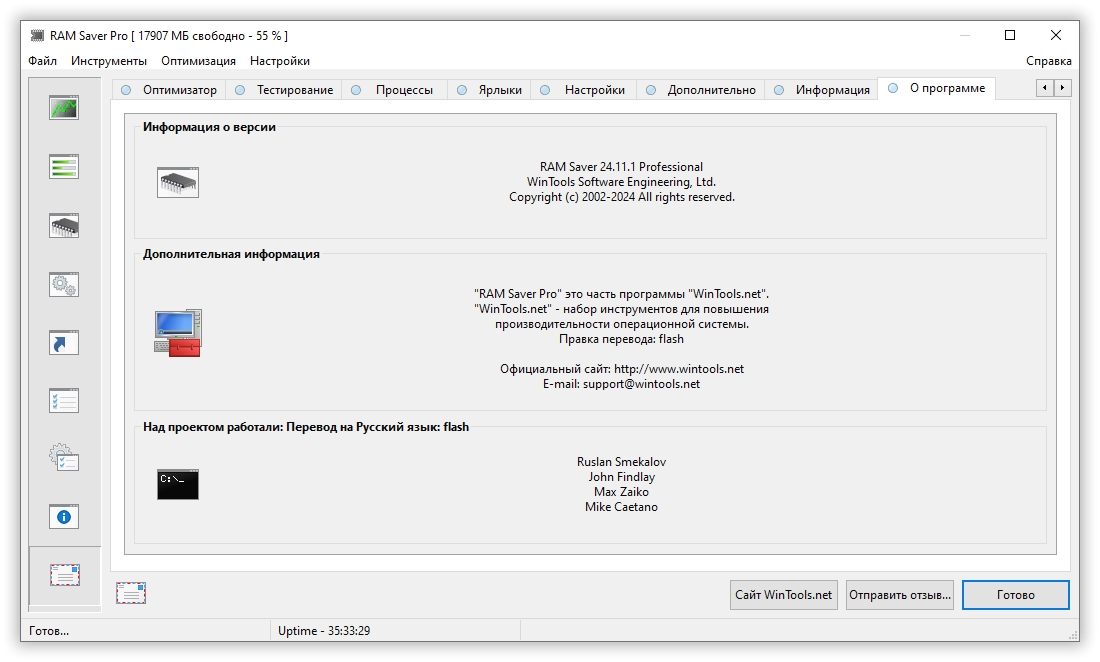
Task: Open the Инструменты menu
Action: coord(109,61)
